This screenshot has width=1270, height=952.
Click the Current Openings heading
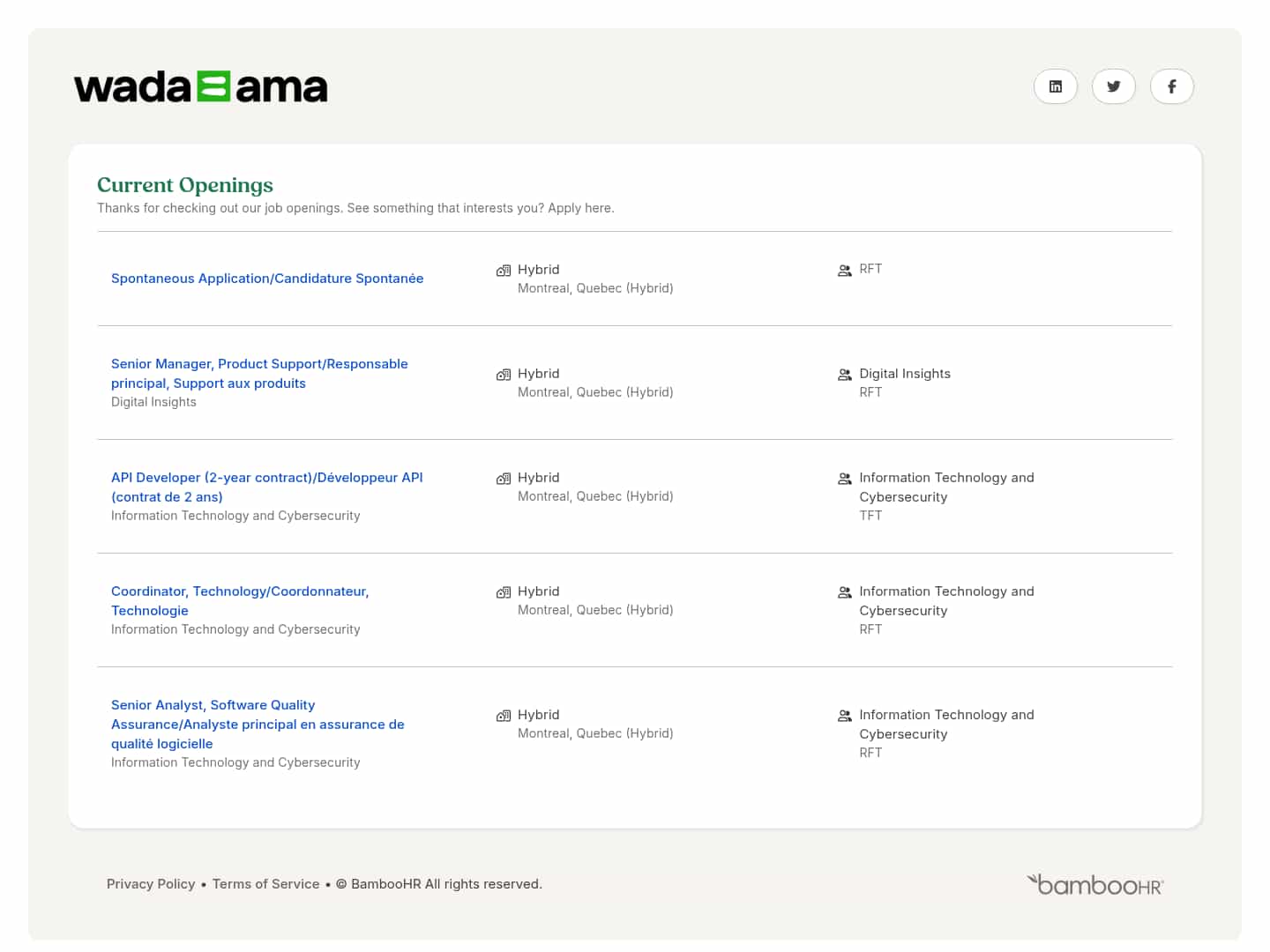[185, 185]
